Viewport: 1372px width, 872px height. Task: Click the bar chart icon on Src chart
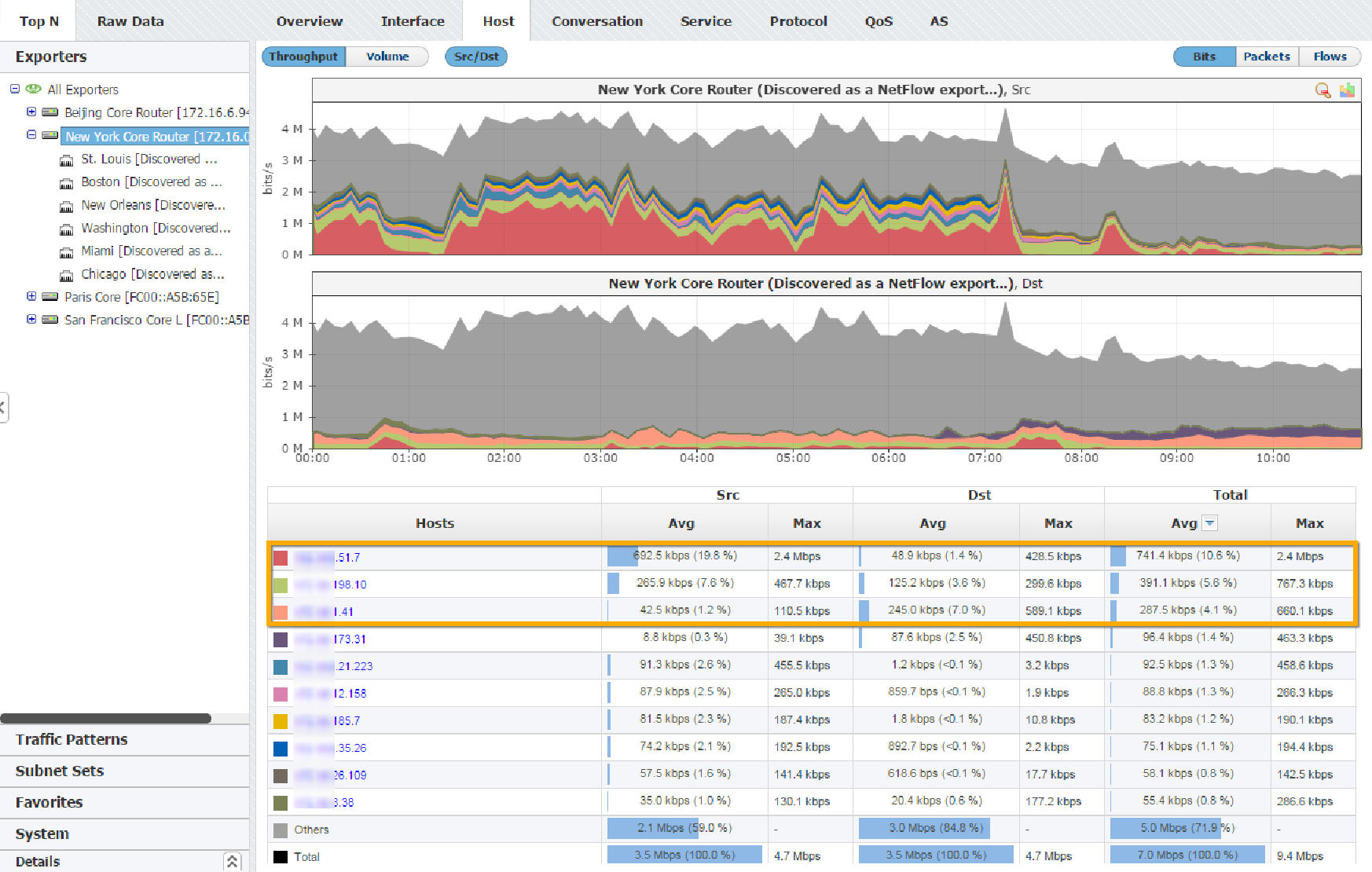pos(1347,90)
